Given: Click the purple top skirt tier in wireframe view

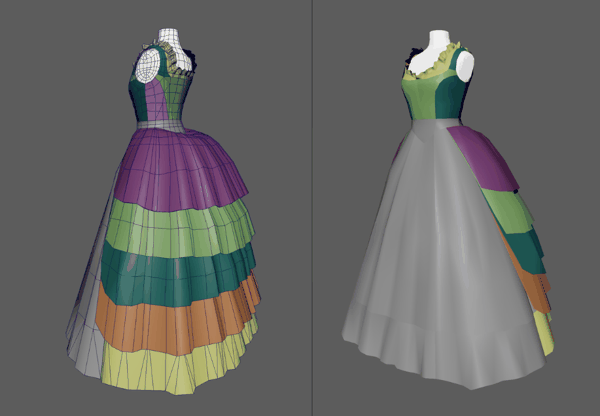Looking at the screenshot, I should click(x=180, y=168).
